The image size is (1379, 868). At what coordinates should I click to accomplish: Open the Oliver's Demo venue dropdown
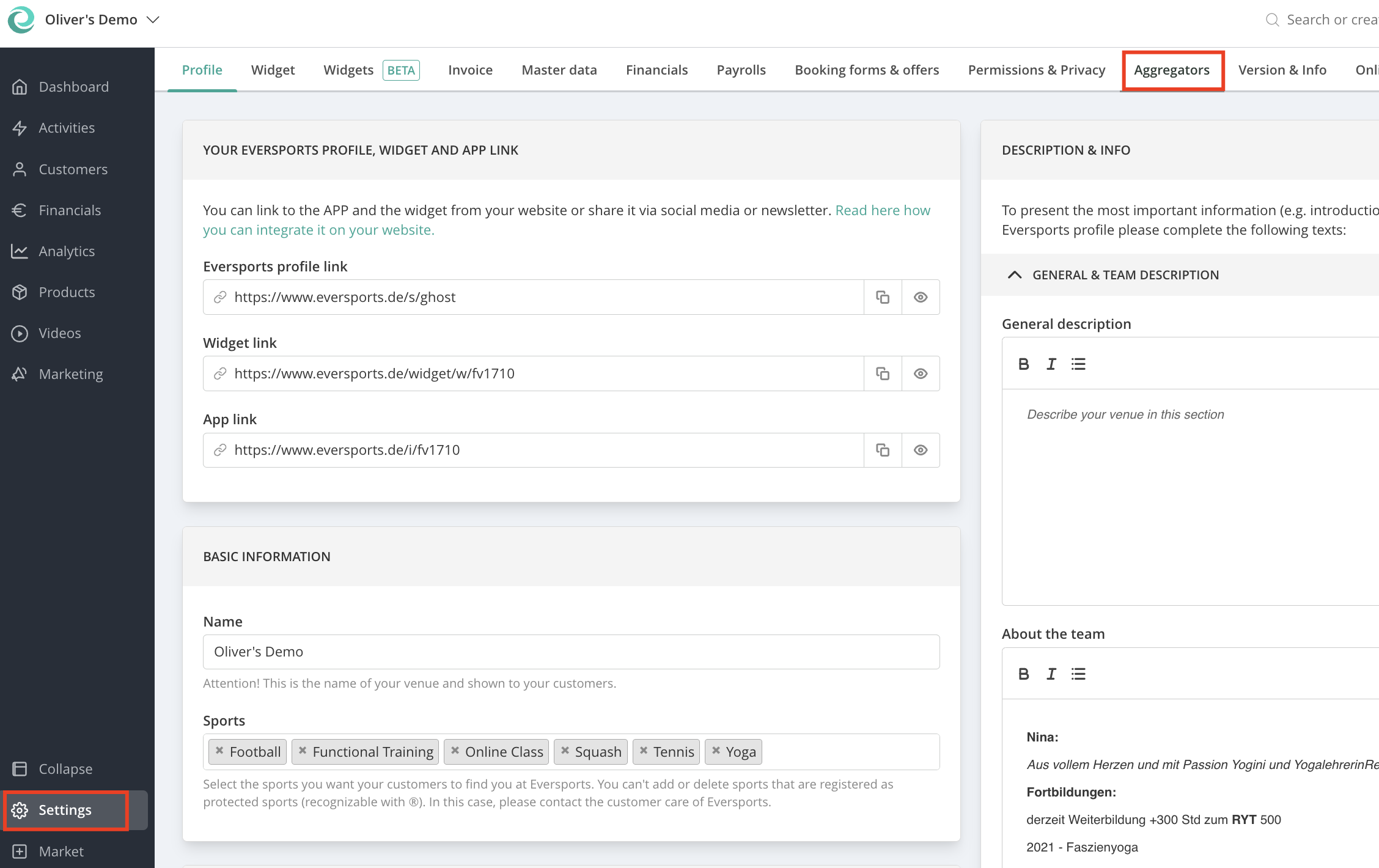coord(102,20)
